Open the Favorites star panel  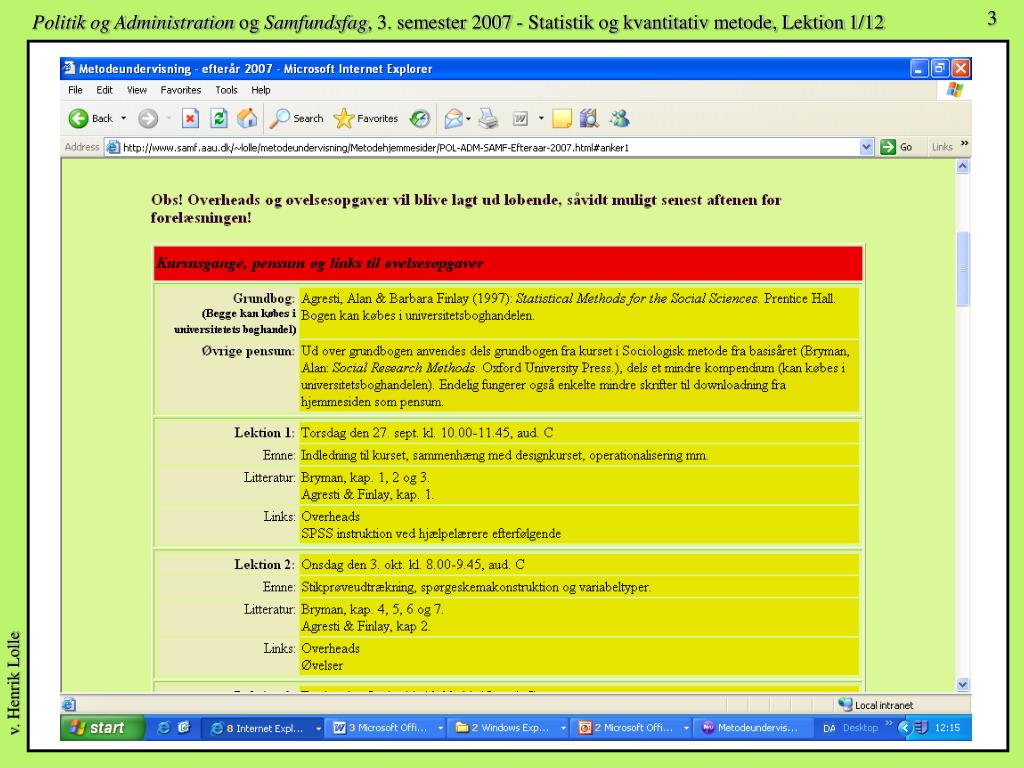(x=366, y=118)
